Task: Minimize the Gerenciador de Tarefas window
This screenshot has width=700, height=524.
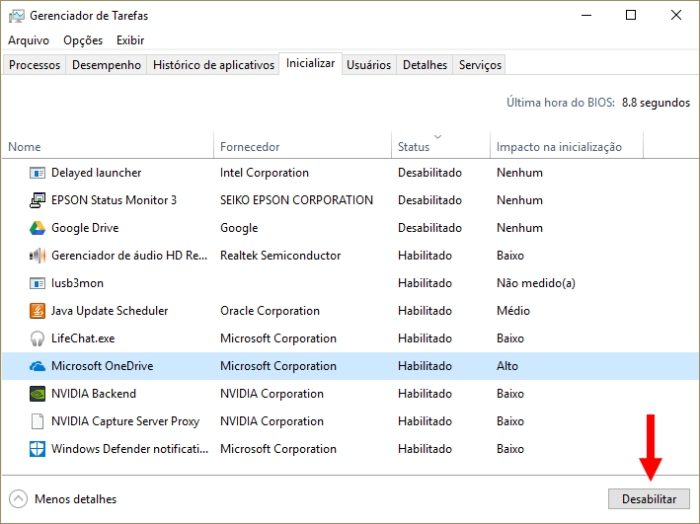Action: point(586,16)
